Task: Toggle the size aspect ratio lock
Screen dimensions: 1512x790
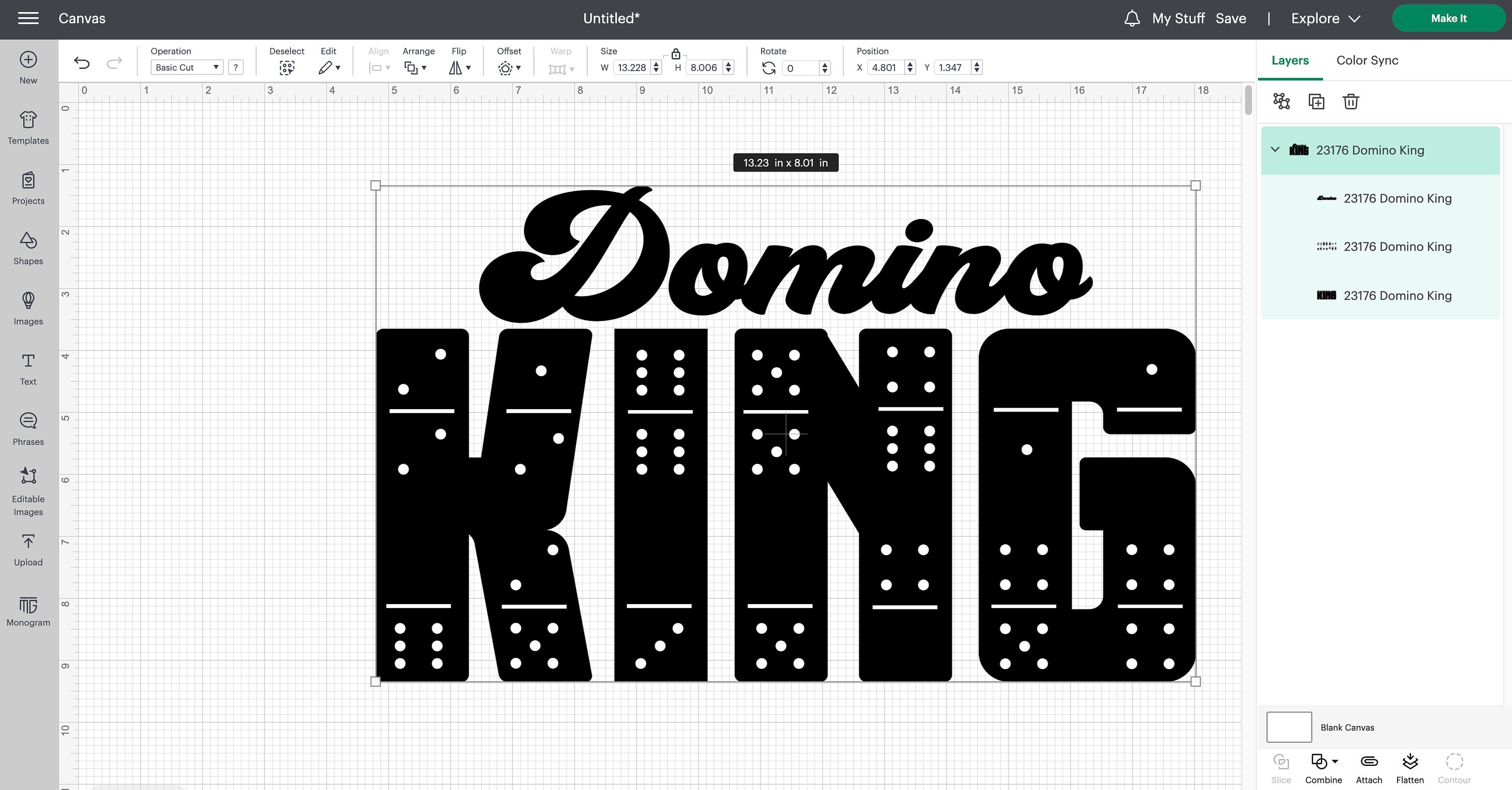Action: click(x=675, y=54)
